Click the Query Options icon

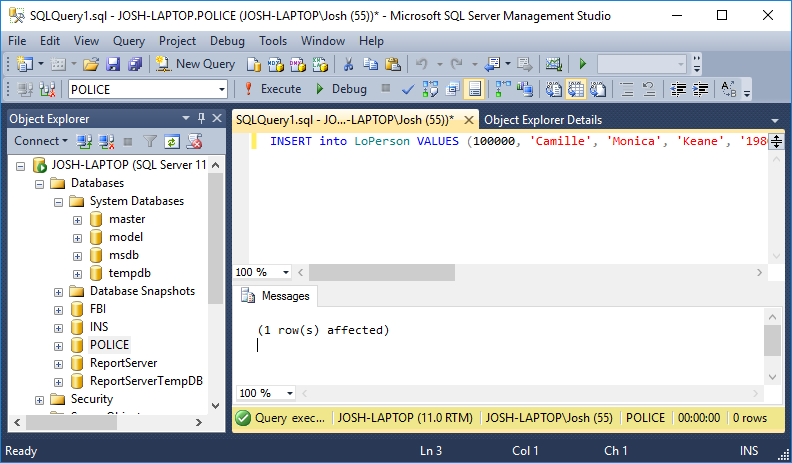click(x=453, y=89)
